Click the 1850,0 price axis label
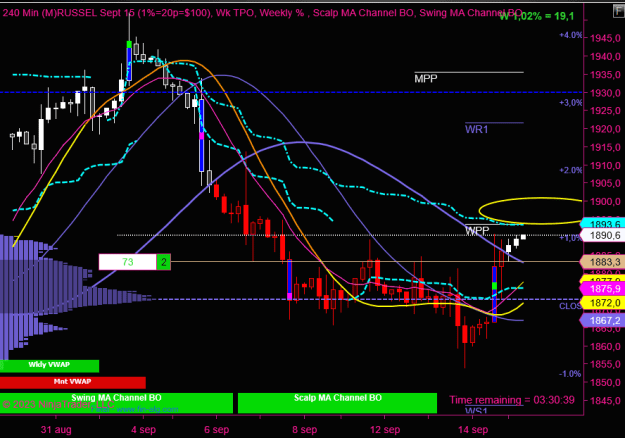 click(x=605, y=383)
